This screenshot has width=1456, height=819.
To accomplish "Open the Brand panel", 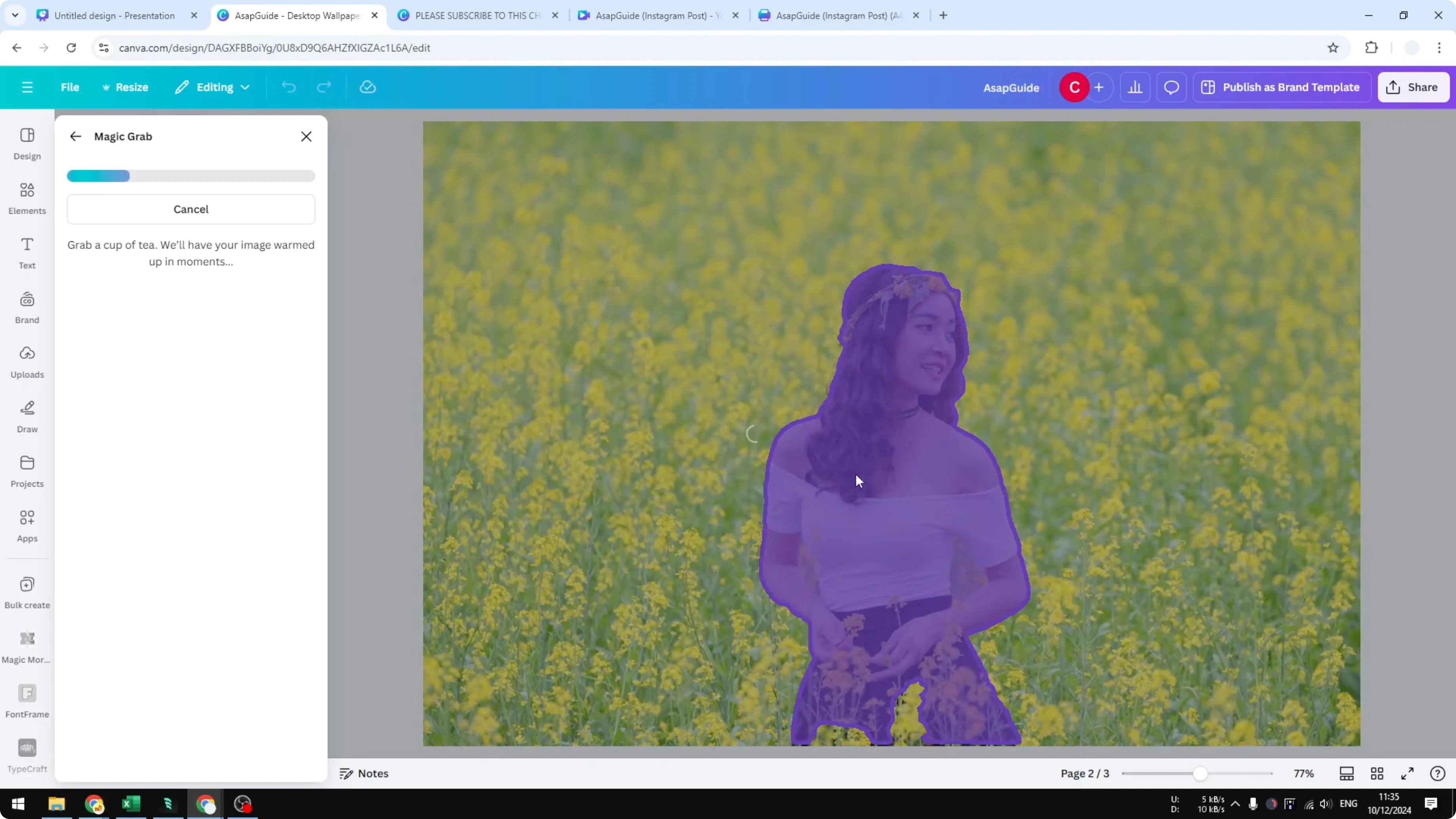I will tap(27, 307).
